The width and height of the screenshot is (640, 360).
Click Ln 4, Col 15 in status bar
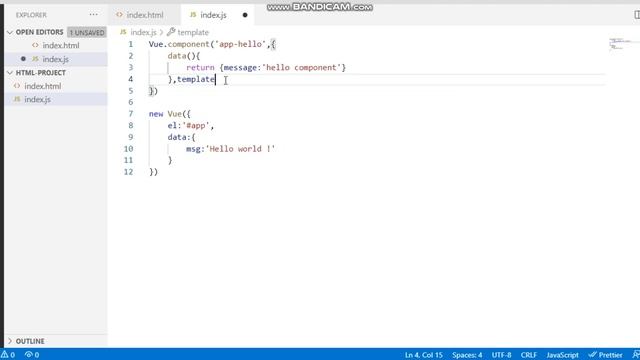tap(424, 355)
